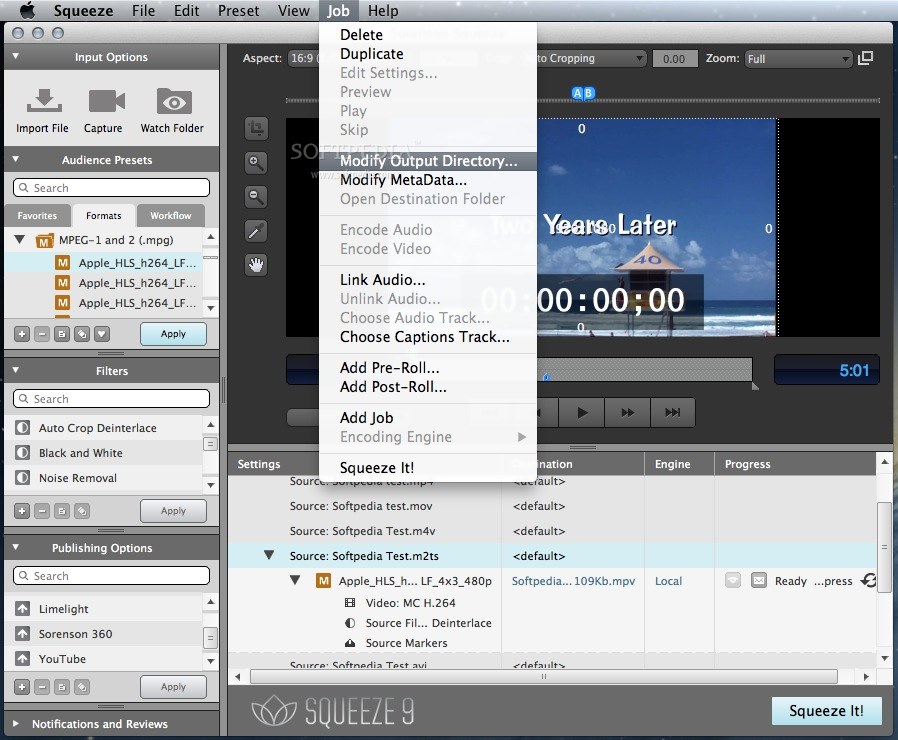Click the fast forward button
898x740 pixels.
click(628, 412)
